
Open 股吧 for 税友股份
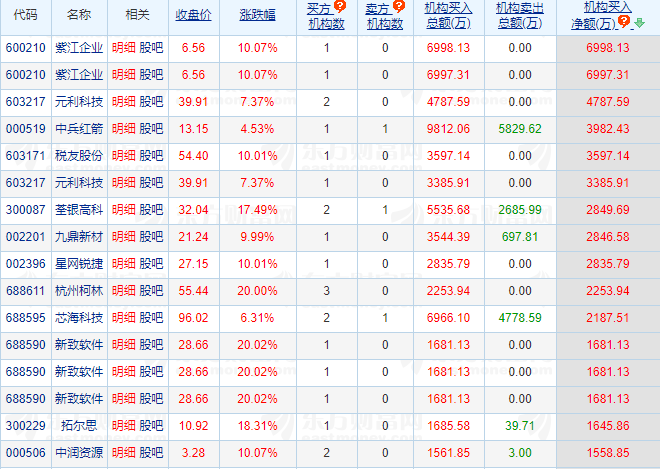coord(151,156)
